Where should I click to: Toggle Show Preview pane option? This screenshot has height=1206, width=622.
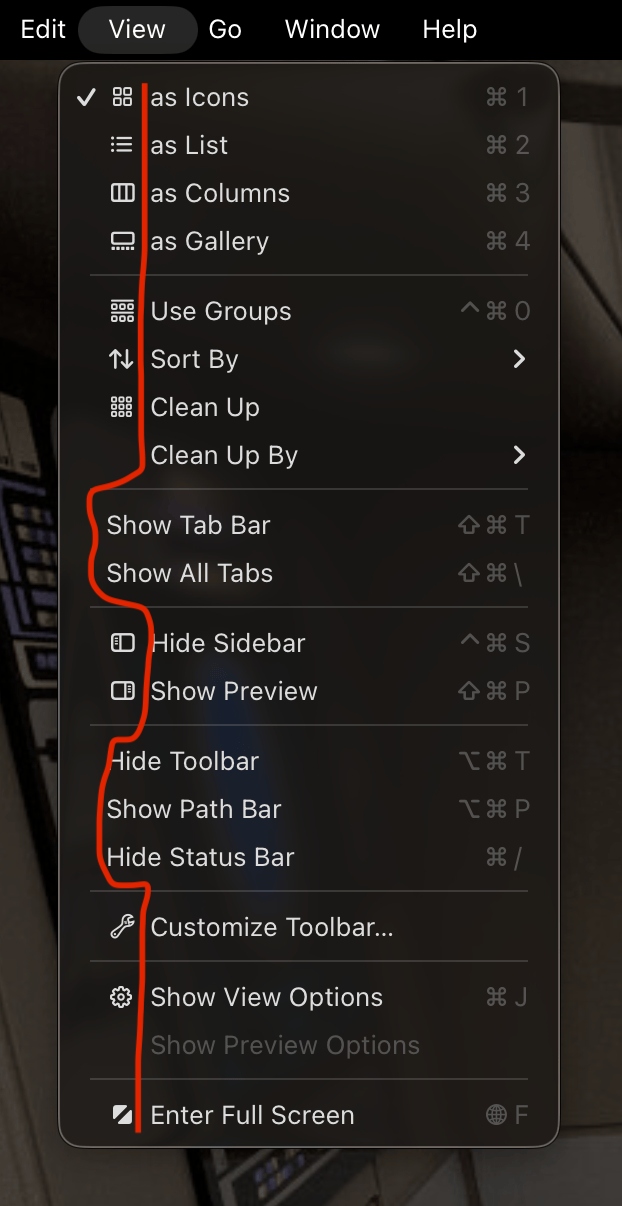point(234,691)
